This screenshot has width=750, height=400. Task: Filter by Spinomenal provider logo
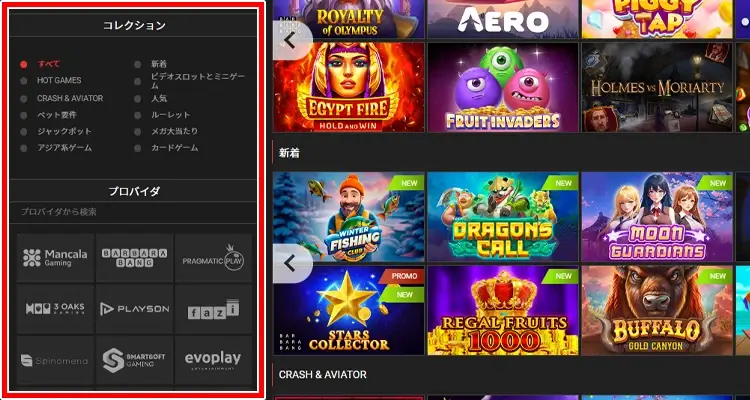pos(55,360)
